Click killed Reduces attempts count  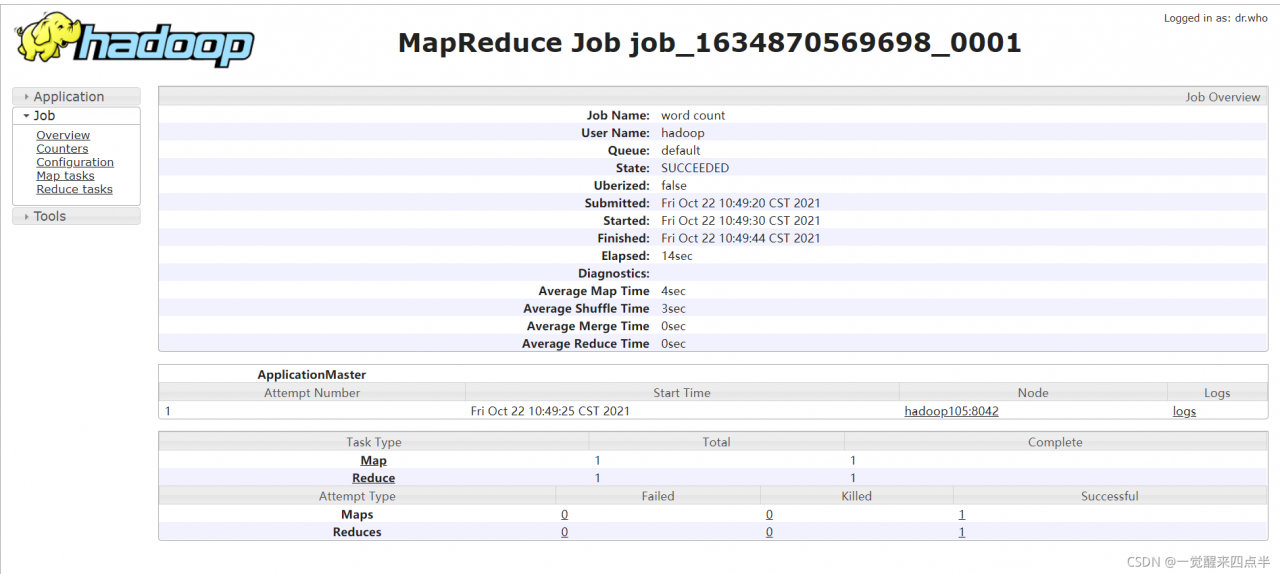(x=769, y=532)
